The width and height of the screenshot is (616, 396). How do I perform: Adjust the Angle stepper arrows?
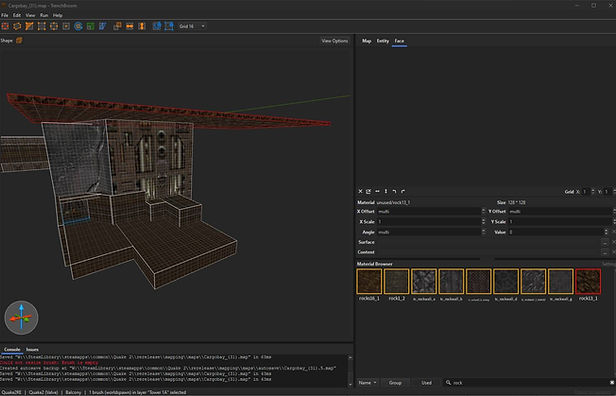(483, 232)
